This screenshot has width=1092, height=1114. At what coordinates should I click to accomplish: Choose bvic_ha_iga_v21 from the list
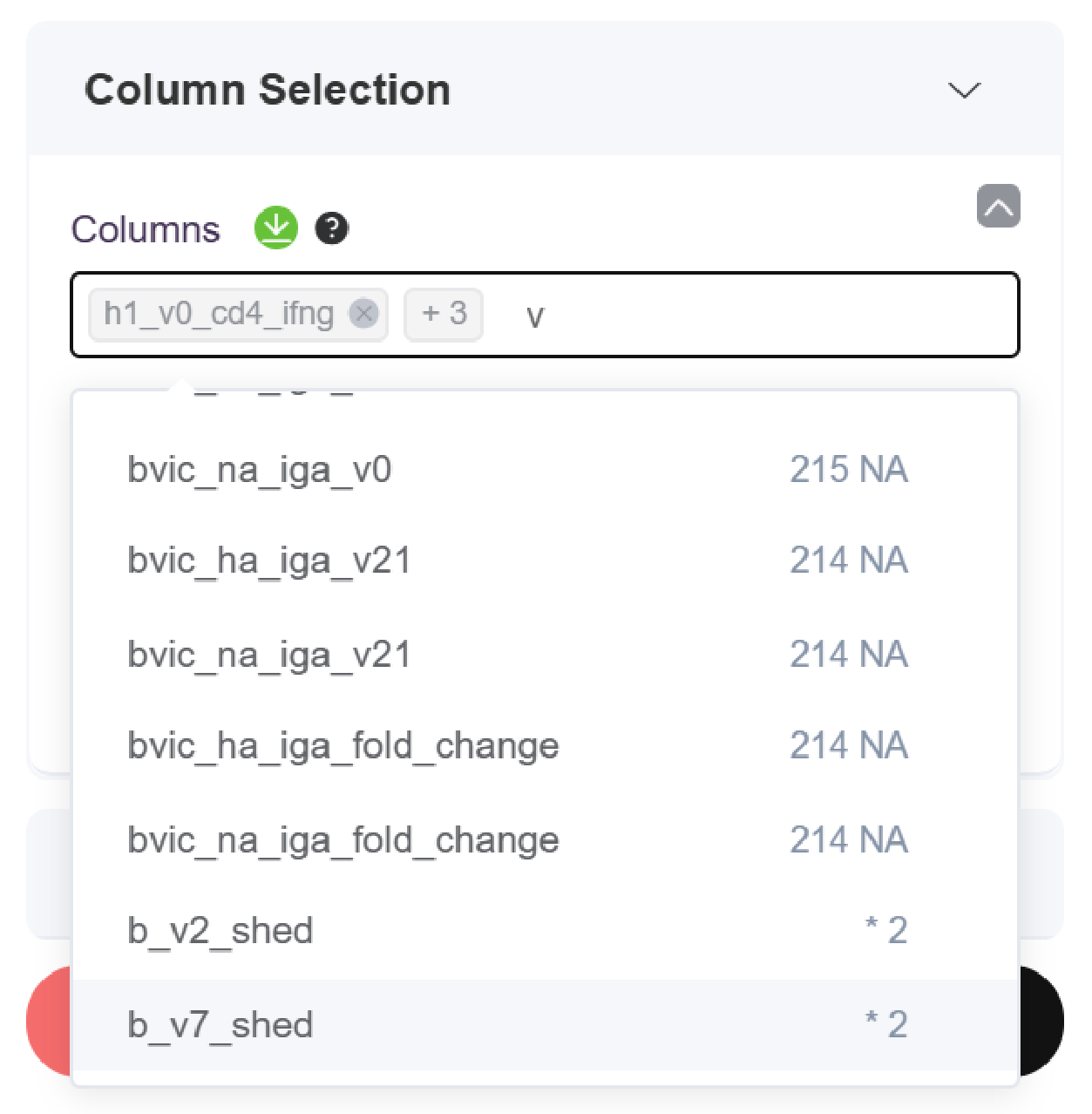click(x=268, y=560)
